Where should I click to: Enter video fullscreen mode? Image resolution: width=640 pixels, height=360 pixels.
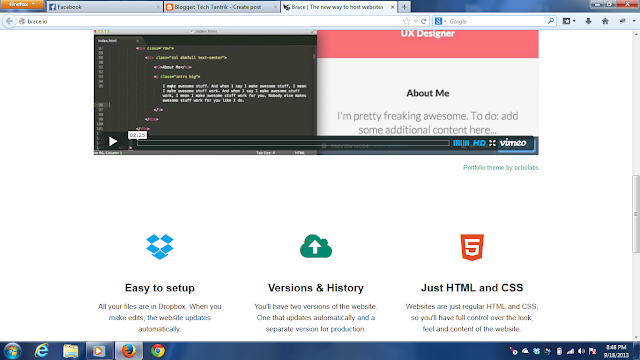tap(492, 143)
